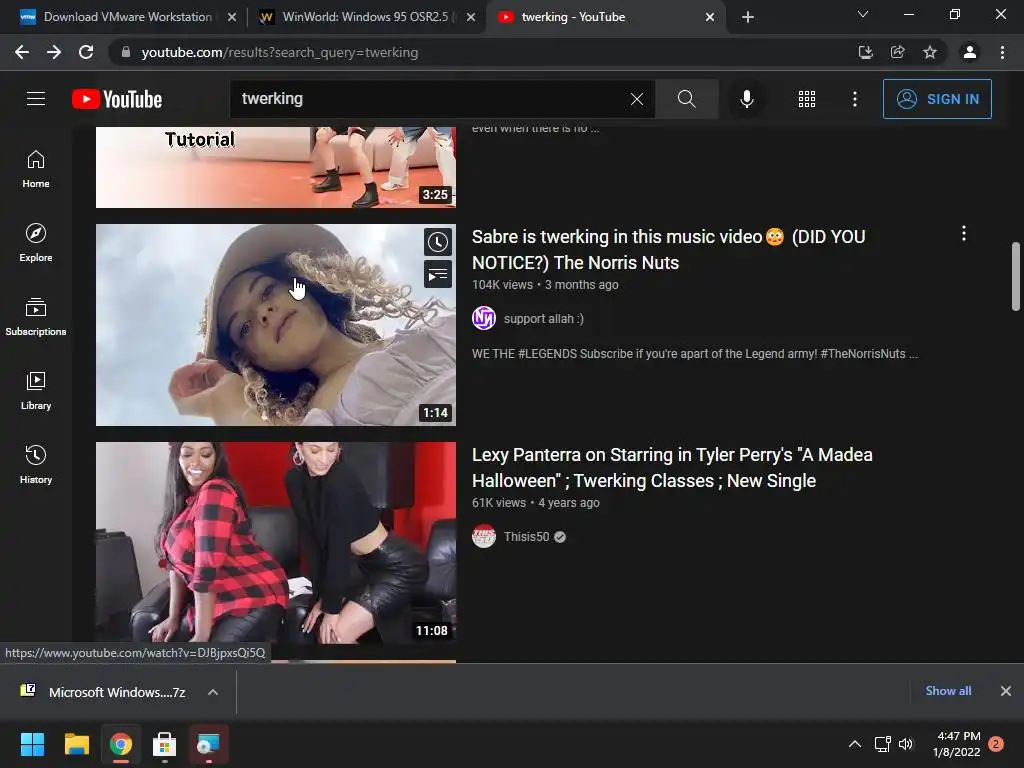Screen dimensions: 1024x768
Task: Click the support allah channel avatar
Action: [x=484, y=318]
